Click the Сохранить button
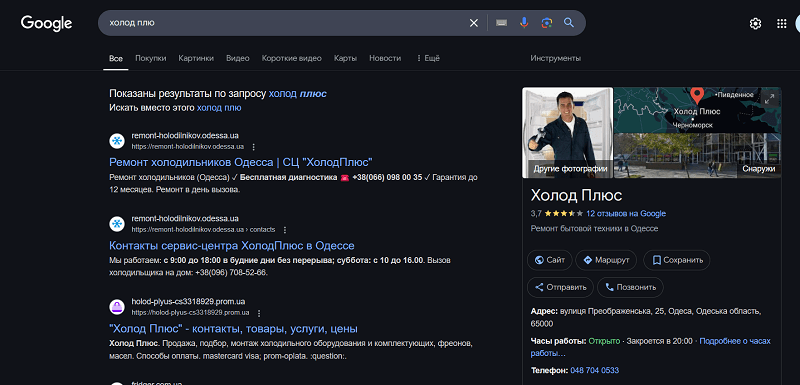This screenshot has width=800, height=385. tap(677, 260)
